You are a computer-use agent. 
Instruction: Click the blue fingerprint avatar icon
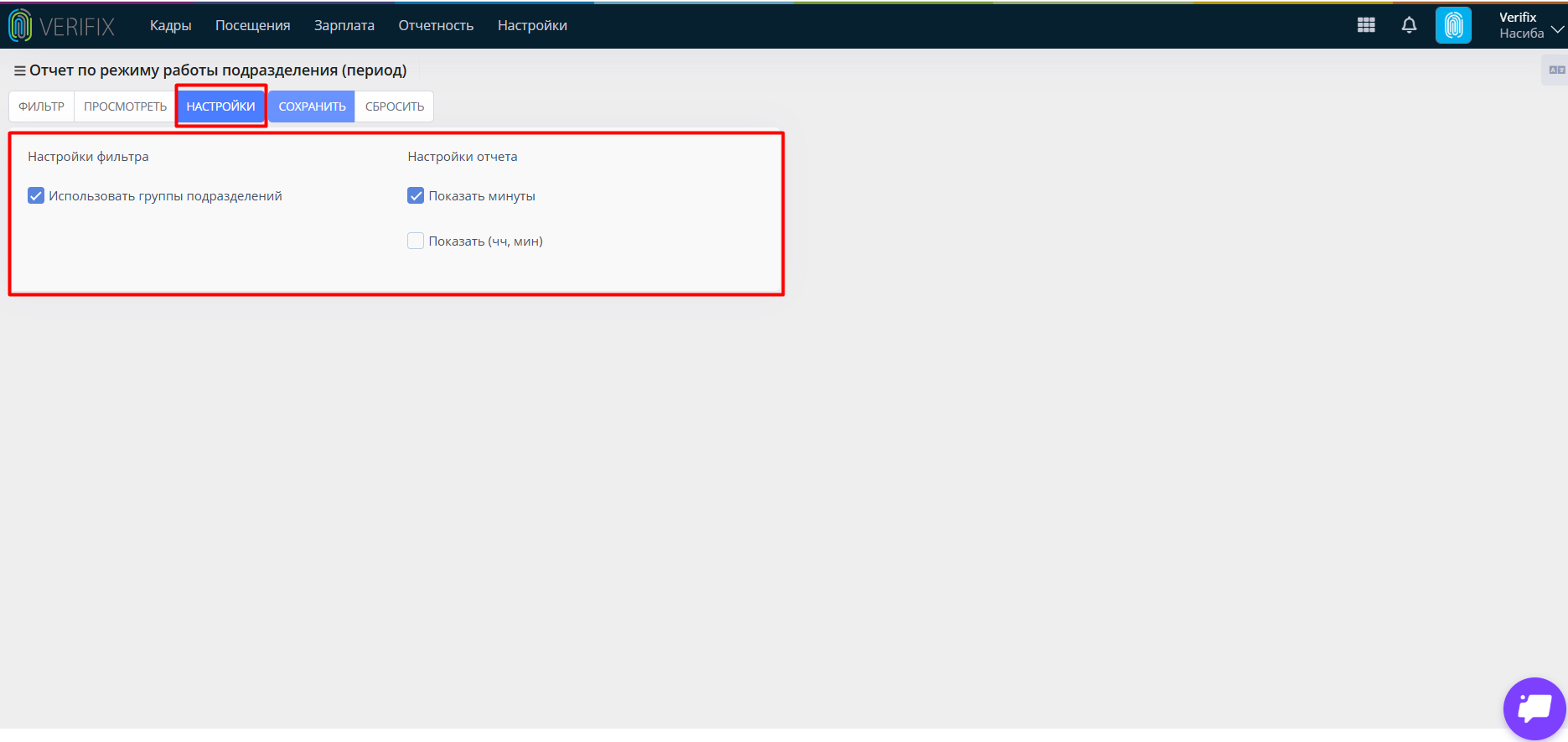point(1453,25)
